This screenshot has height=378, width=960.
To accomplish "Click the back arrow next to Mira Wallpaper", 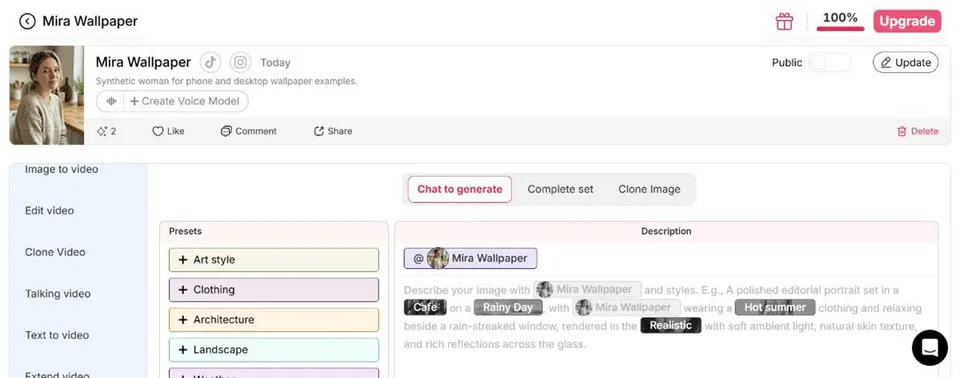I will click(27, 21).
